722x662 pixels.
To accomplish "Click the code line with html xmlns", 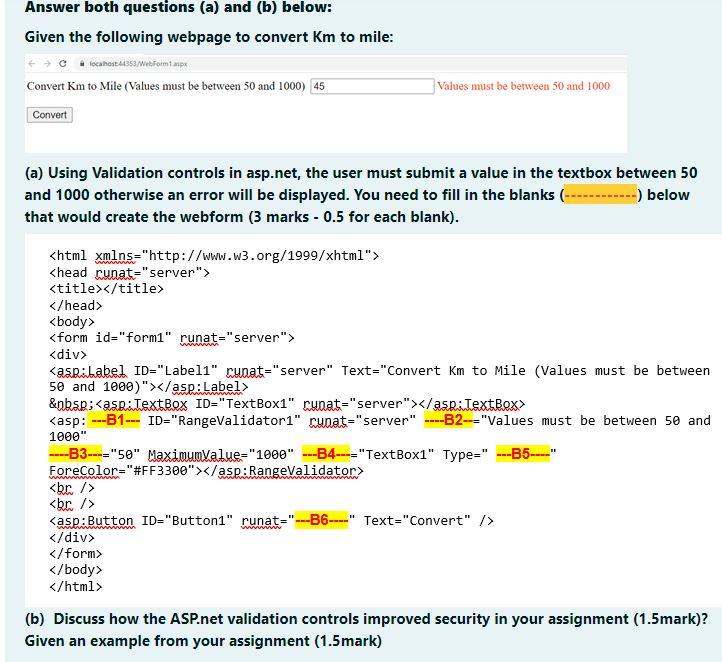I will (x=214, y=256).
